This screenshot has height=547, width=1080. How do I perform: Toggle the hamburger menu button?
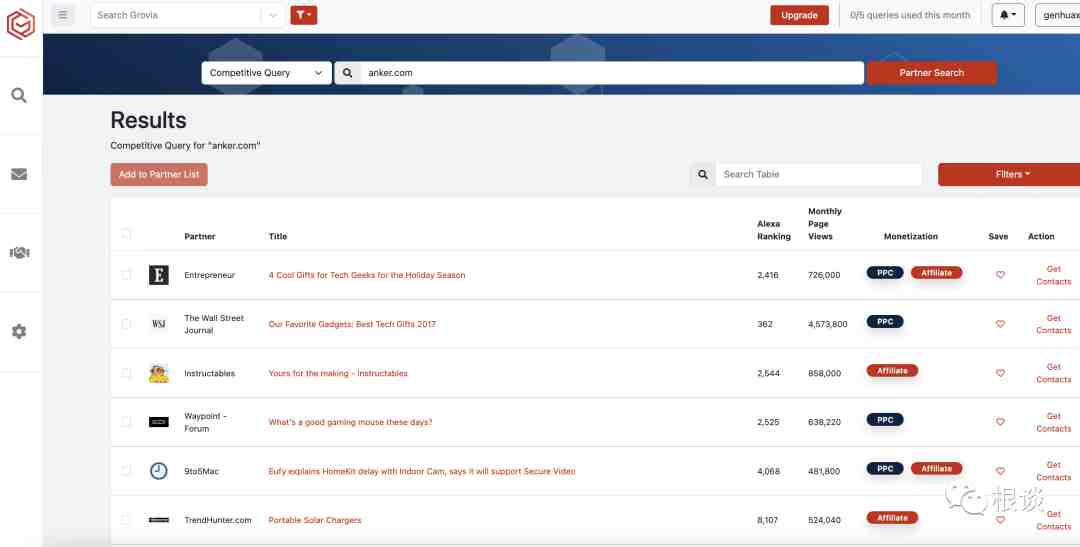63,14
